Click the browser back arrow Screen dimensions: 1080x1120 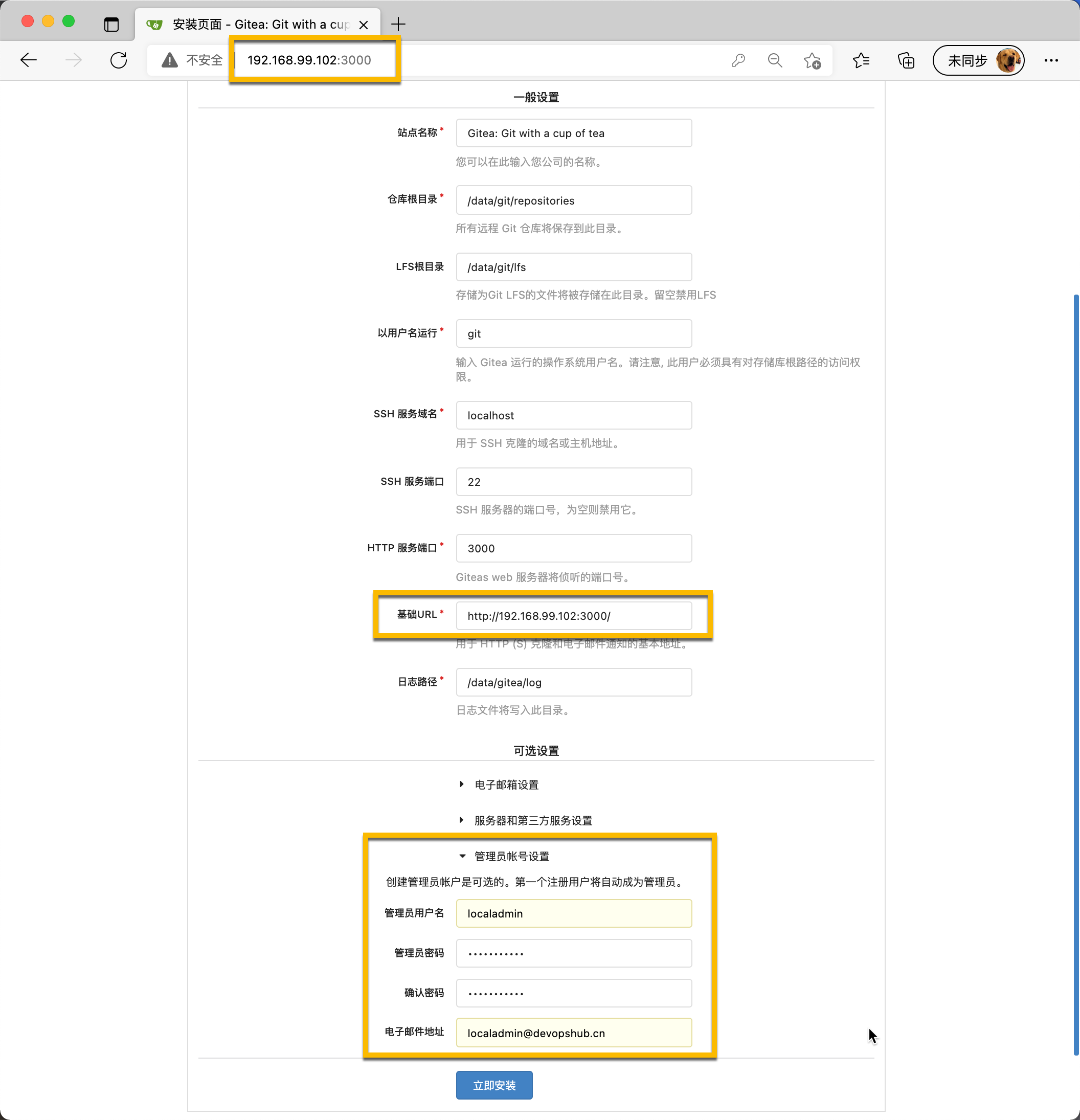coord(29,60)
